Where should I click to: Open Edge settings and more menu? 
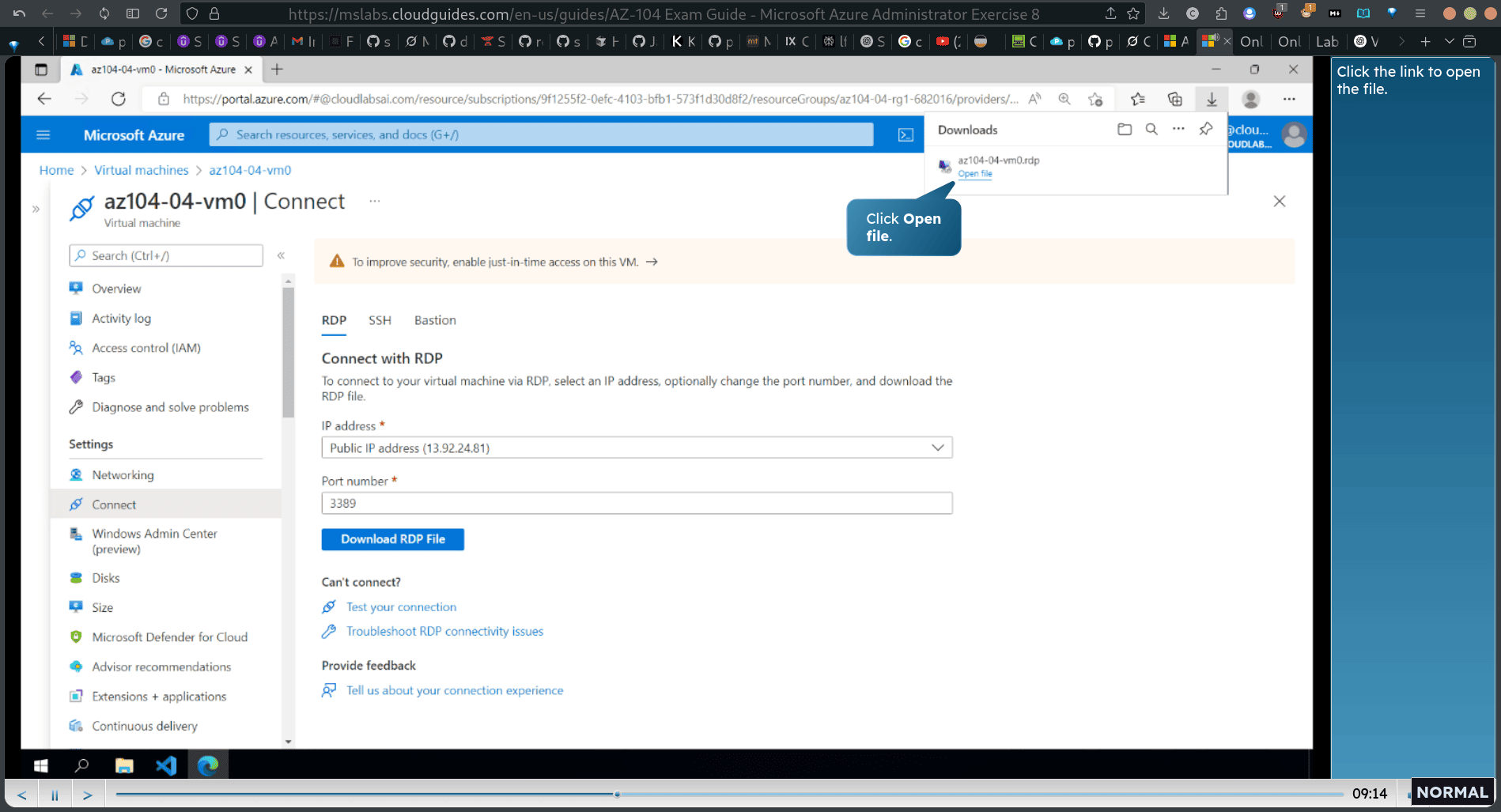[x=1289, y=99]
